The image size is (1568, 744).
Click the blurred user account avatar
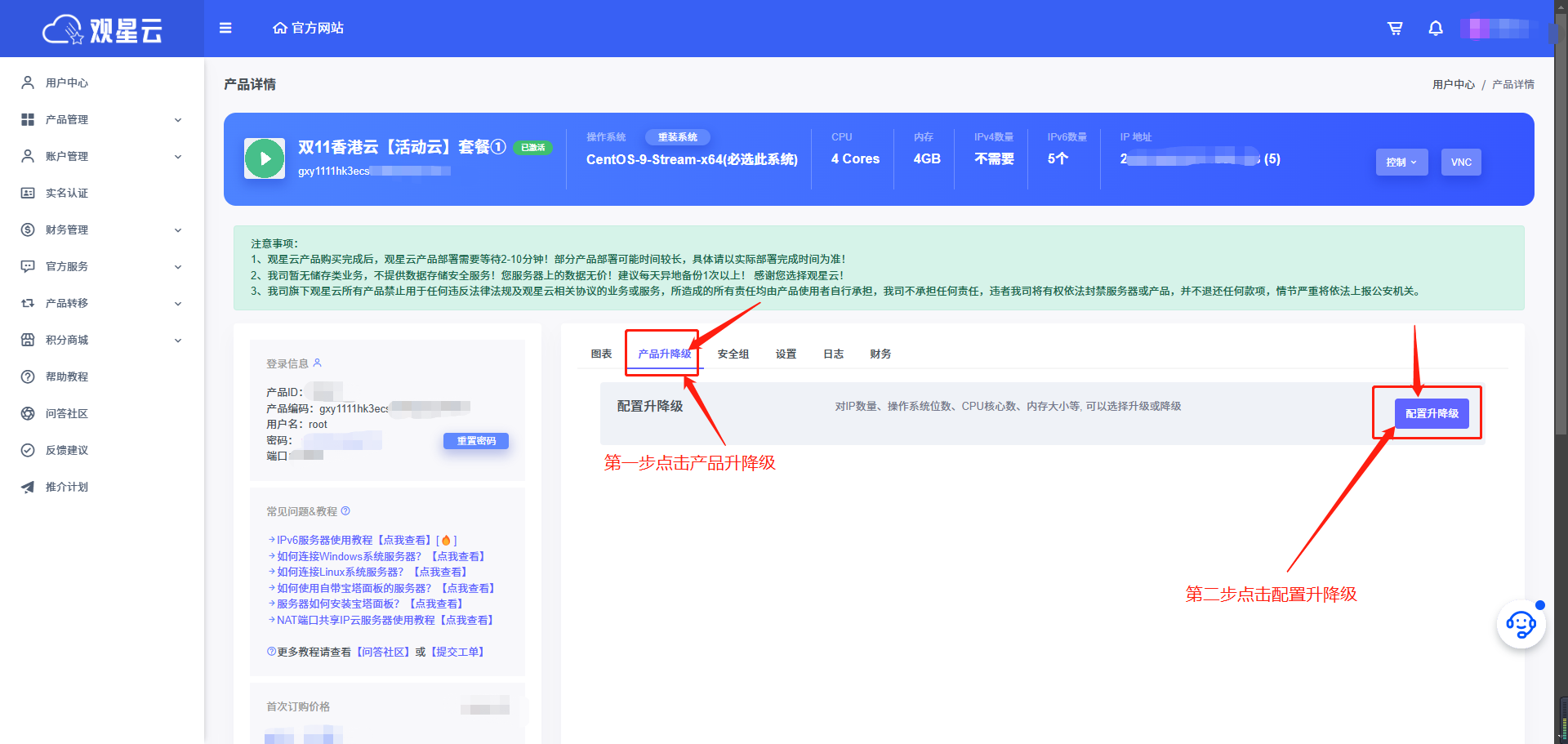(x=1499, y=29)
